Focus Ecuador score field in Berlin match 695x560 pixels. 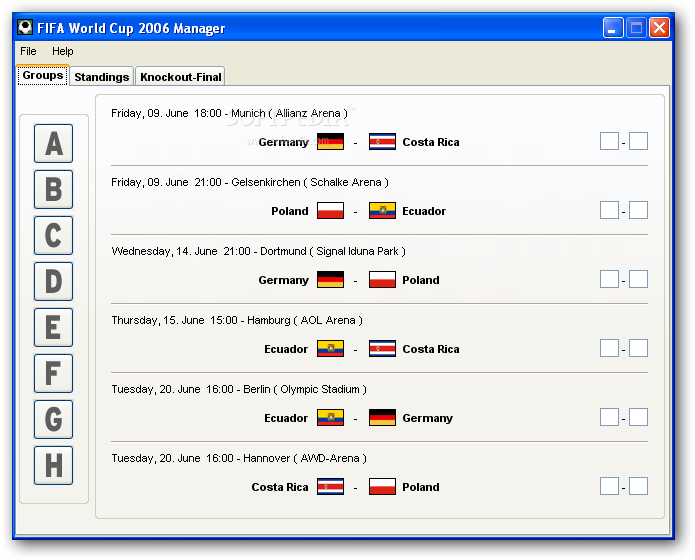(x=609, y=417)
